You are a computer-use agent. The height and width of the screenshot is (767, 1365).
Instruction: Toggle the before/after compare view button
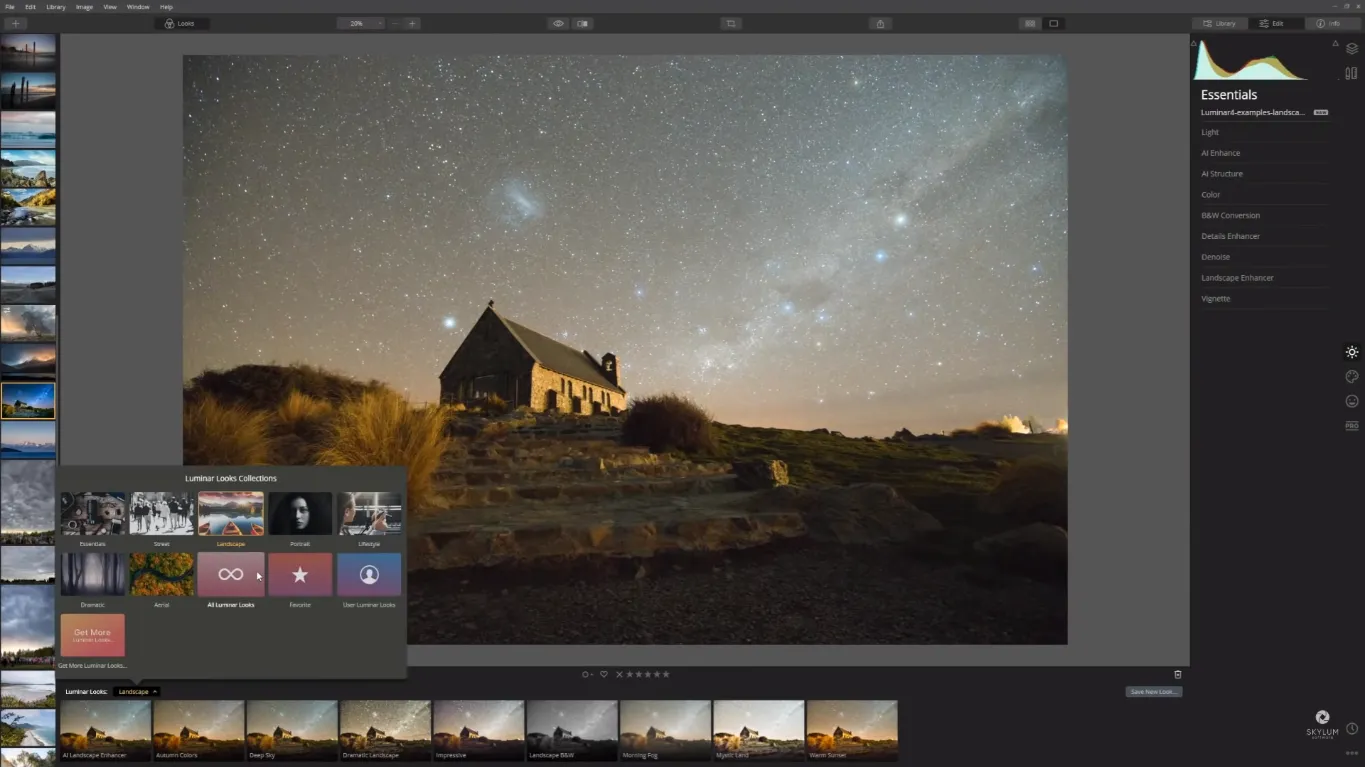pyautogui.click(x=582, y=23)
